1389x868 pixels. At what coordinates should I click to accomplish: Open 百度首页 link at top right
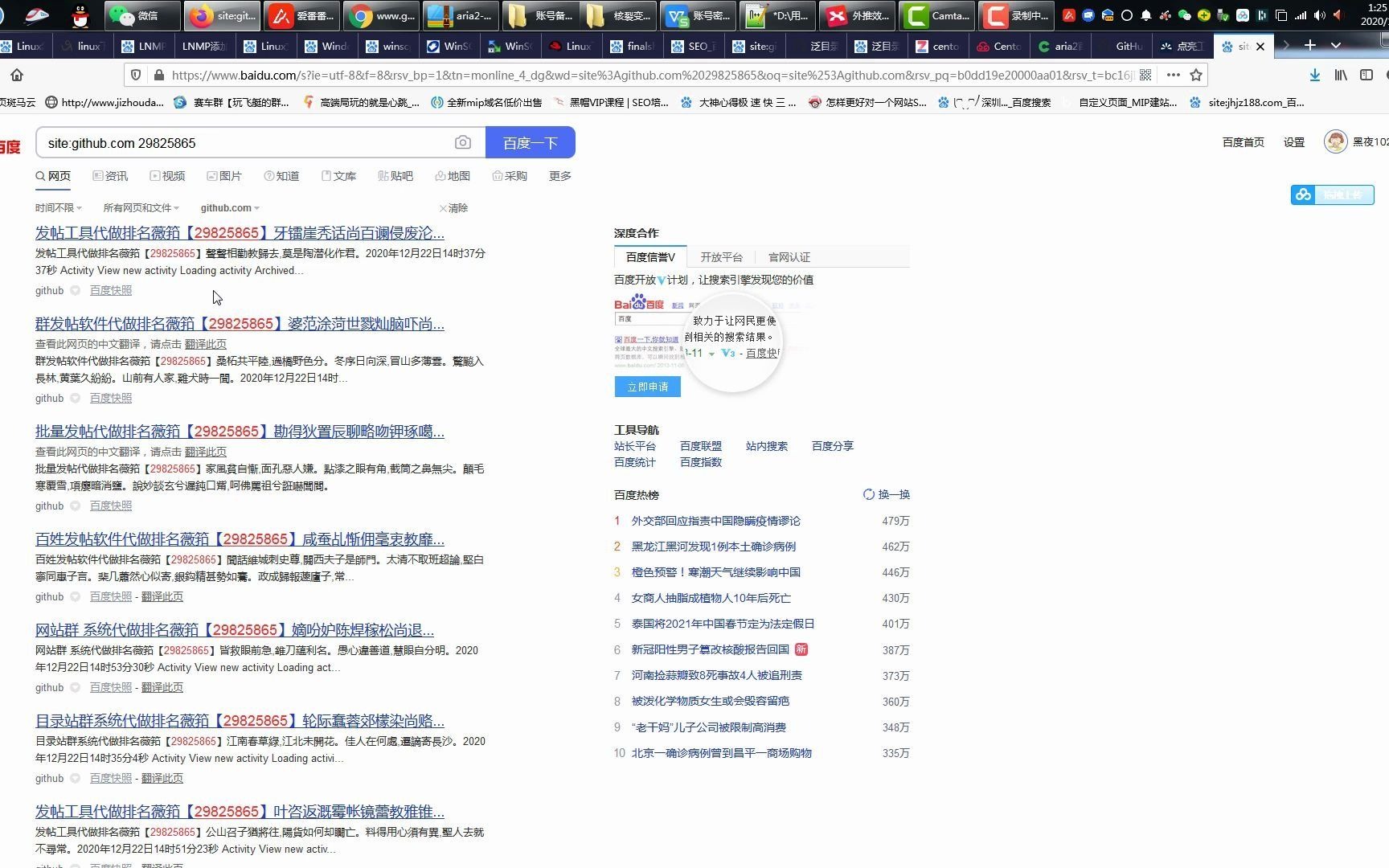(1244, 142)
